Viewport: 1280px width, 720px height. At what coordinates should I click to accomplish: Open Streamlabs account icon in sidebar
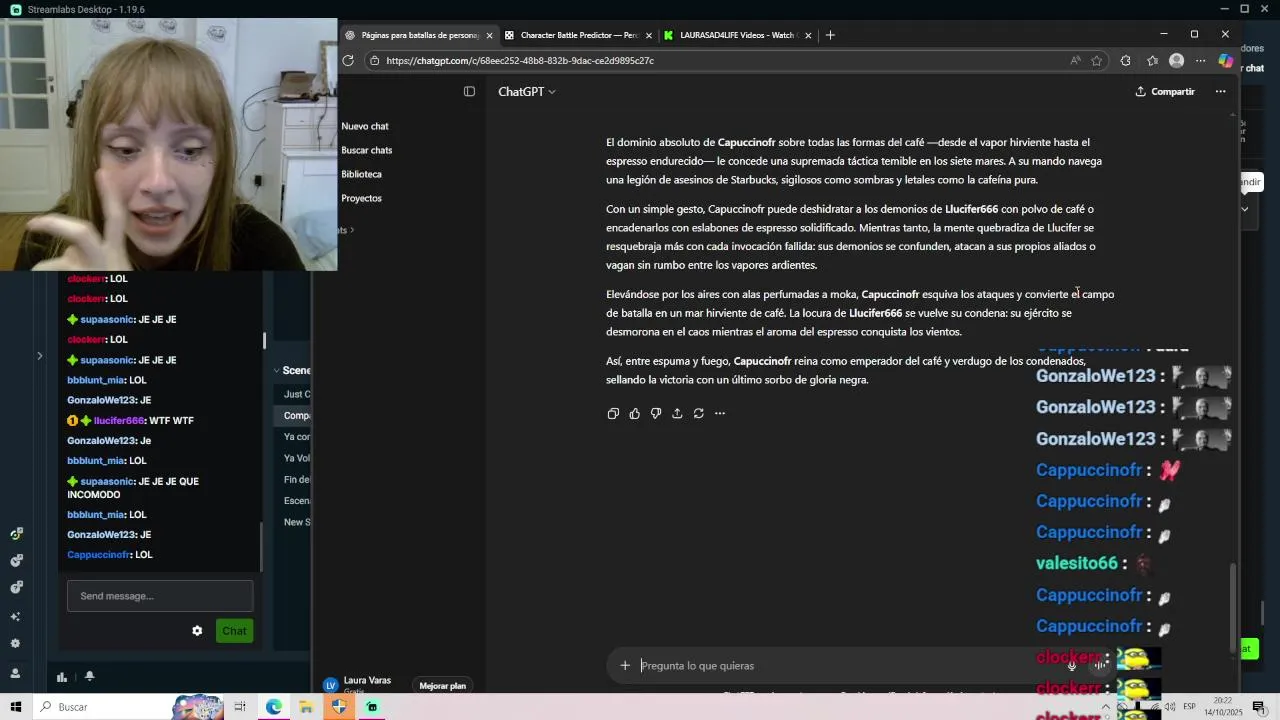[16, 672]
